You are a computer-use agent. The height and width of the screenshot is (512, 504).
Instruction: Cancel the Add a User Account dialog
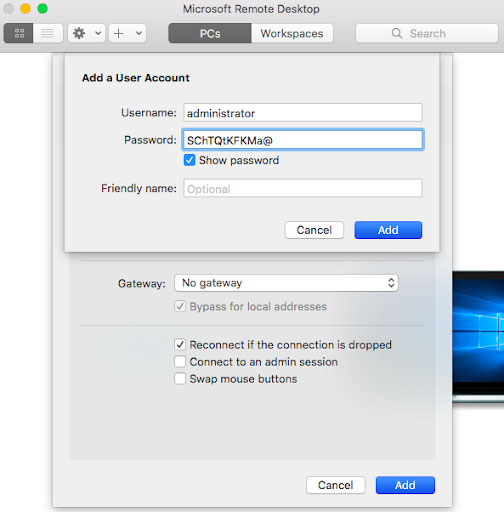314,230
